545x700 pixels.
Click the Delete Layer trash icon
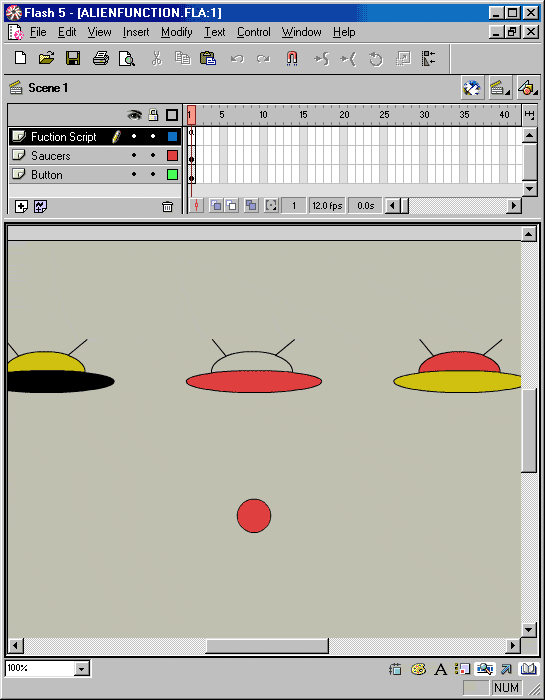pyautogui.click(x=167, y=206)
